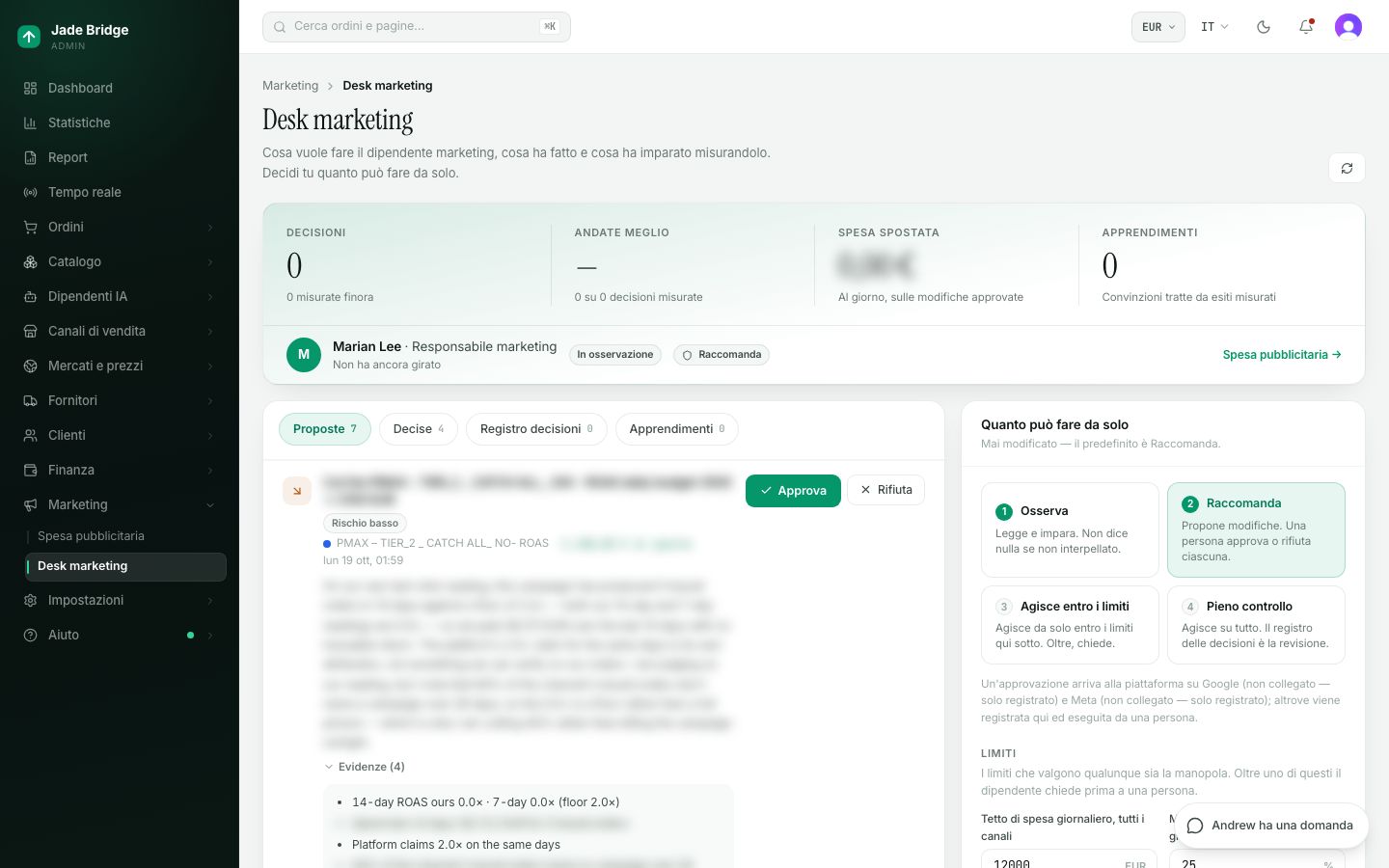
Task: Open the EUR currency dropdown
Action: (1157, 27)
